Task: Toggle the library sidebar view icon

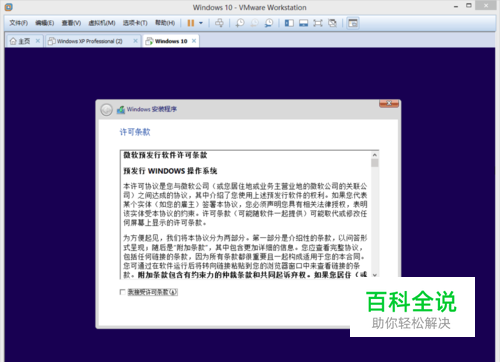Action: pyautogui.click(x=289, y=23)
